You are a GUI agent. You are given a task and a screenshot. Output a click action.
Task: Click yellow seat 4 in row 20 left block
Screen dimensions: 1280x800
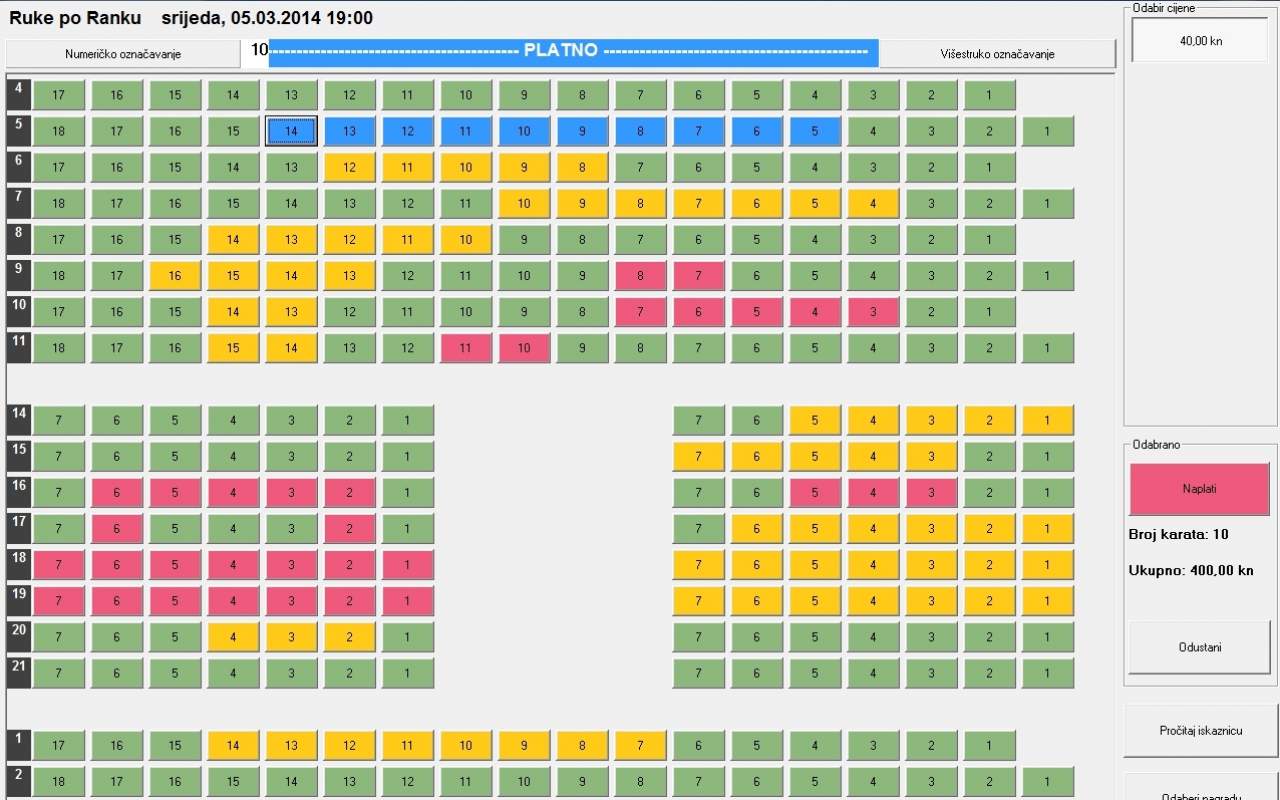(233, 637)
